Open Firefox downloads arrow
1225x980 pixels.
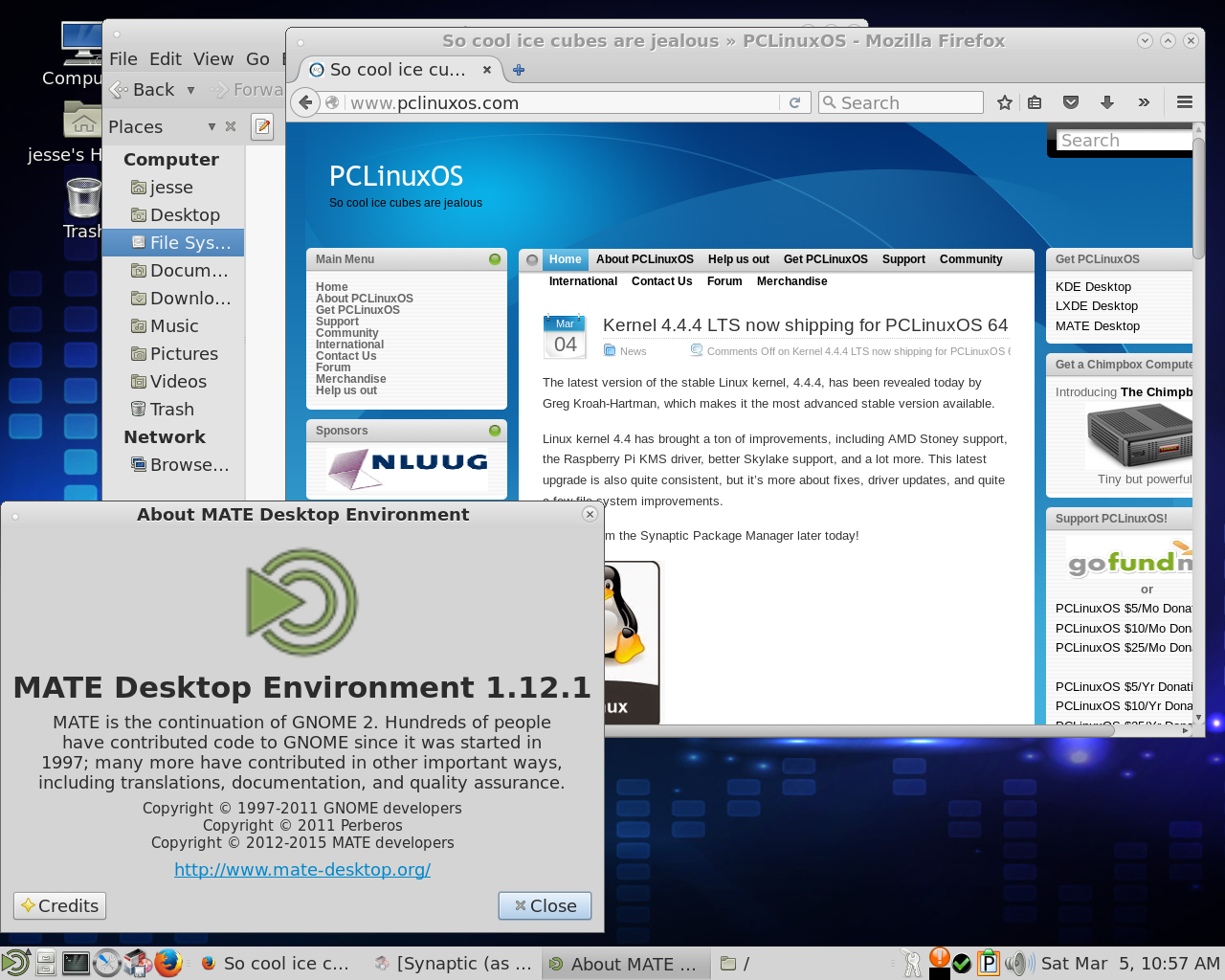point(1107,102)
